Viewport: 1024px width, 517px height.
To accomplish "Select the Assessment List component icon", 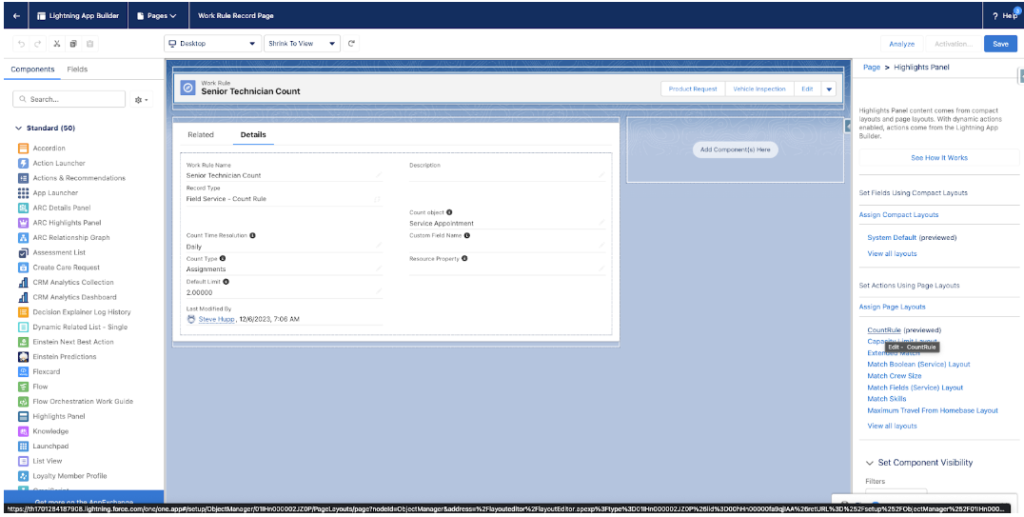I will [23, 253].
